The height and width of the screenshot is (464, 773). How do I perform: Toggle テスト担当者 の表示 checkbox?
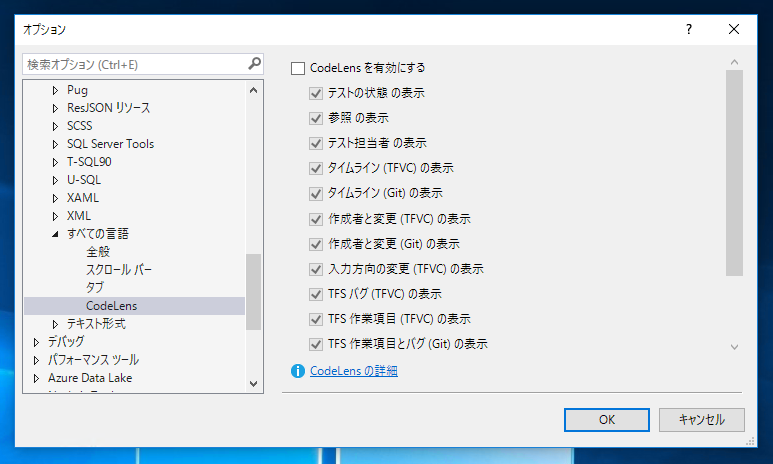(316, 143)
